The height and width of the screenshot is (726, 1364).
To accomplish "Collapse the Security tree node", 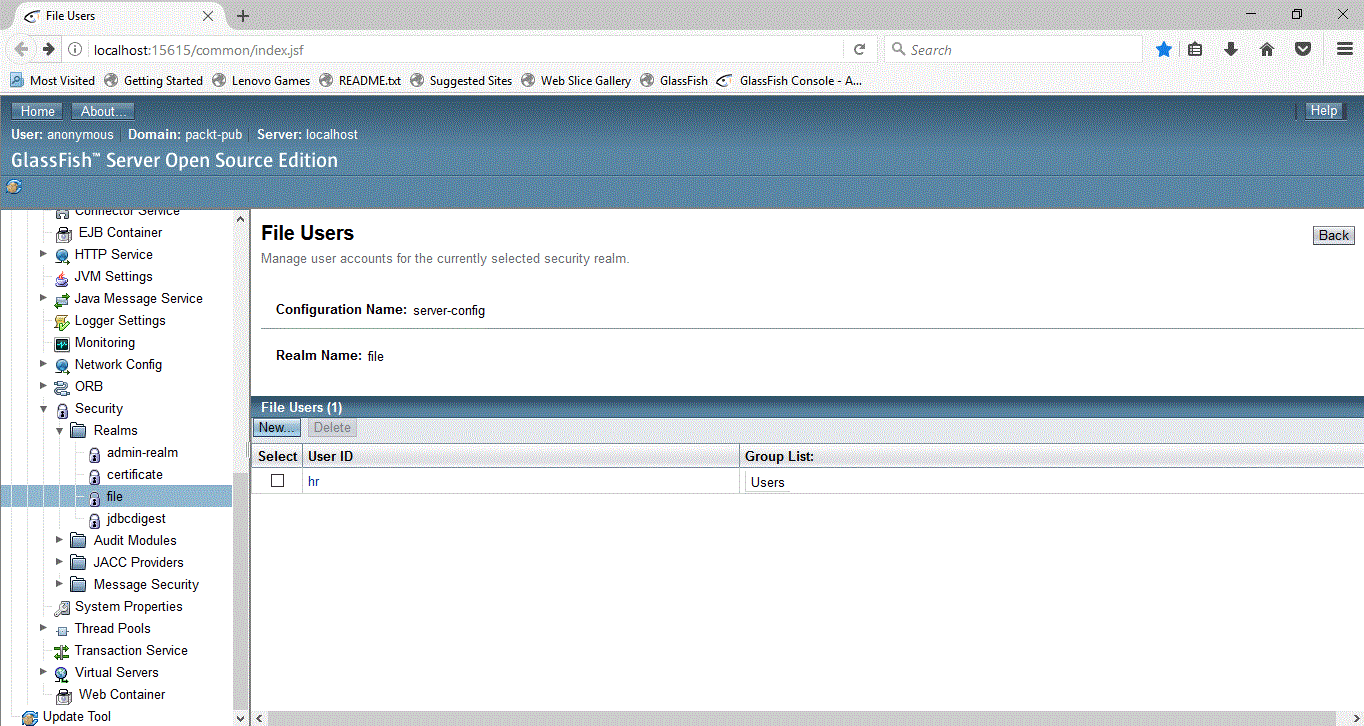I will coord(43,409).
